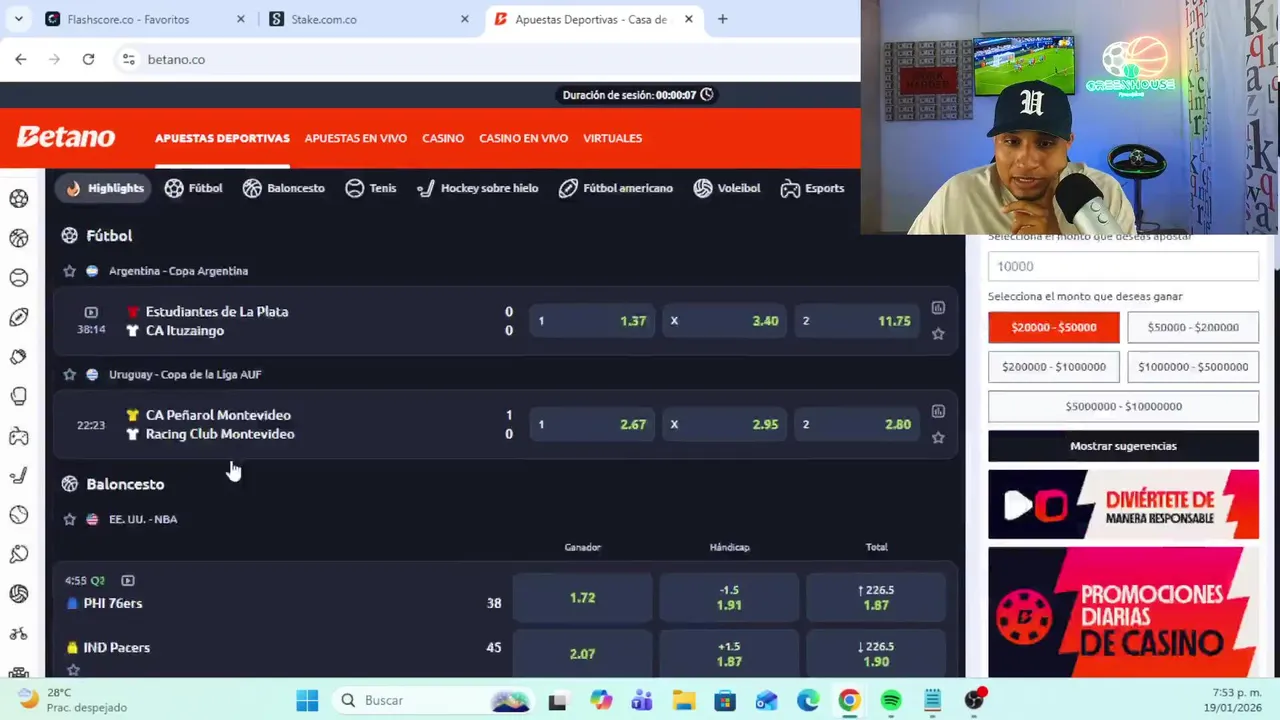Select Fútbol sport filter
1280x720 pixels.
pos(193,188)
